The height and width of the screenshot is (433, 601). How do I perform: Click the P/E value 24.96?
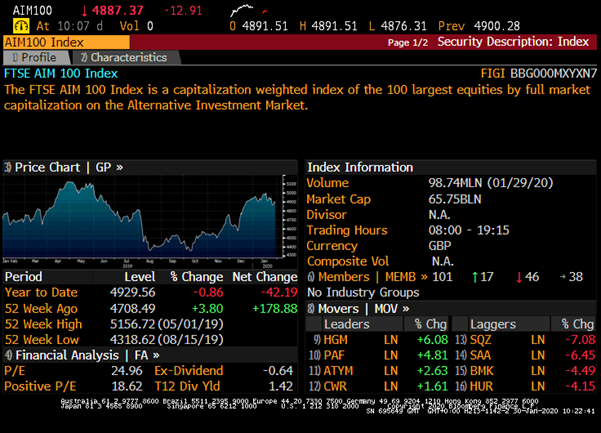pyautogui.click(x=127, y=371)
